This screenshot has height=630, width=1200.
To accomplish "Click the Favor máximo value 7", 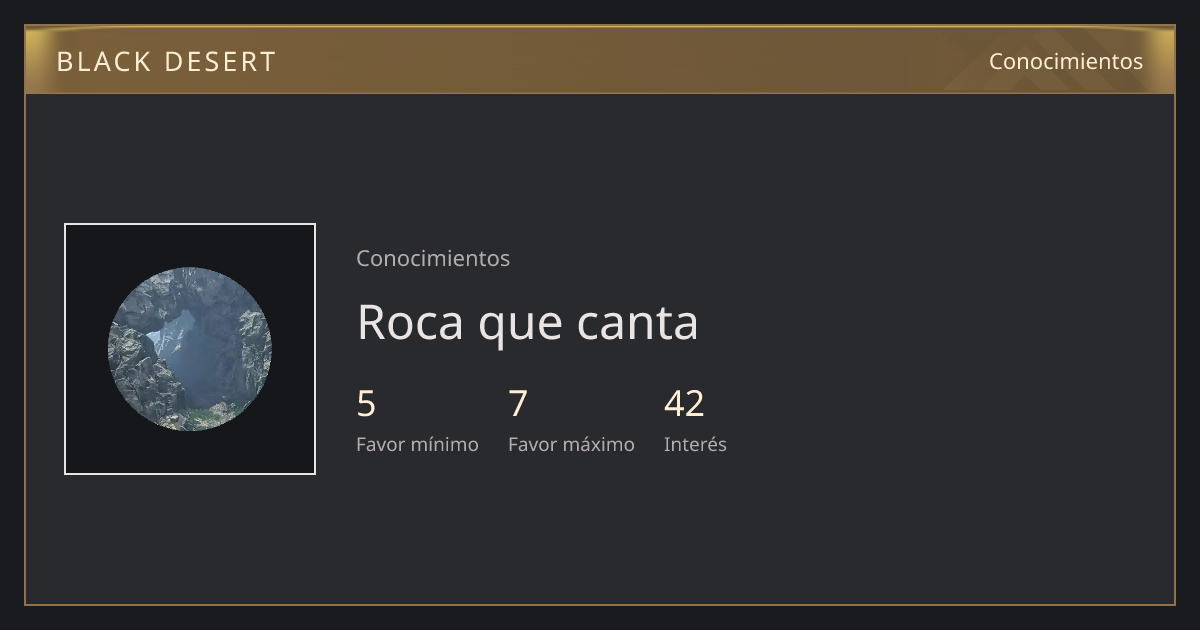I will pyautogui.click(x=517, y=404).
